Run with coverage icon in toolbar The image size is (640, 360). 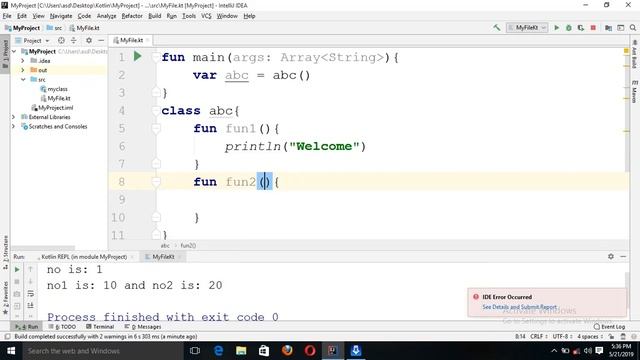(x=581, y=28)
